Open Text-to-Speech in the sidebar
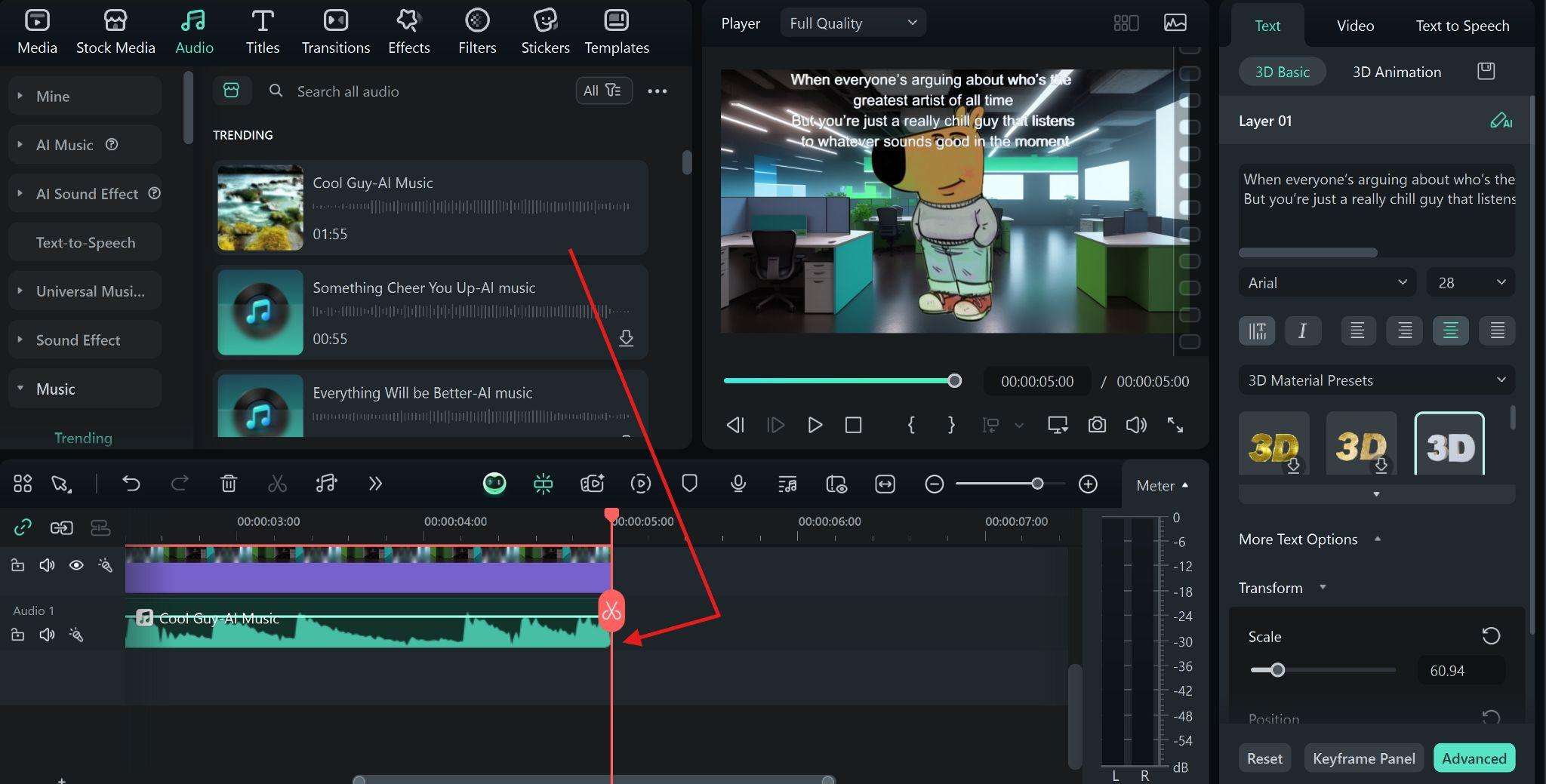The width and height of the screenshot is (1546, 784). pyautogui.click(x=85, y=242)
